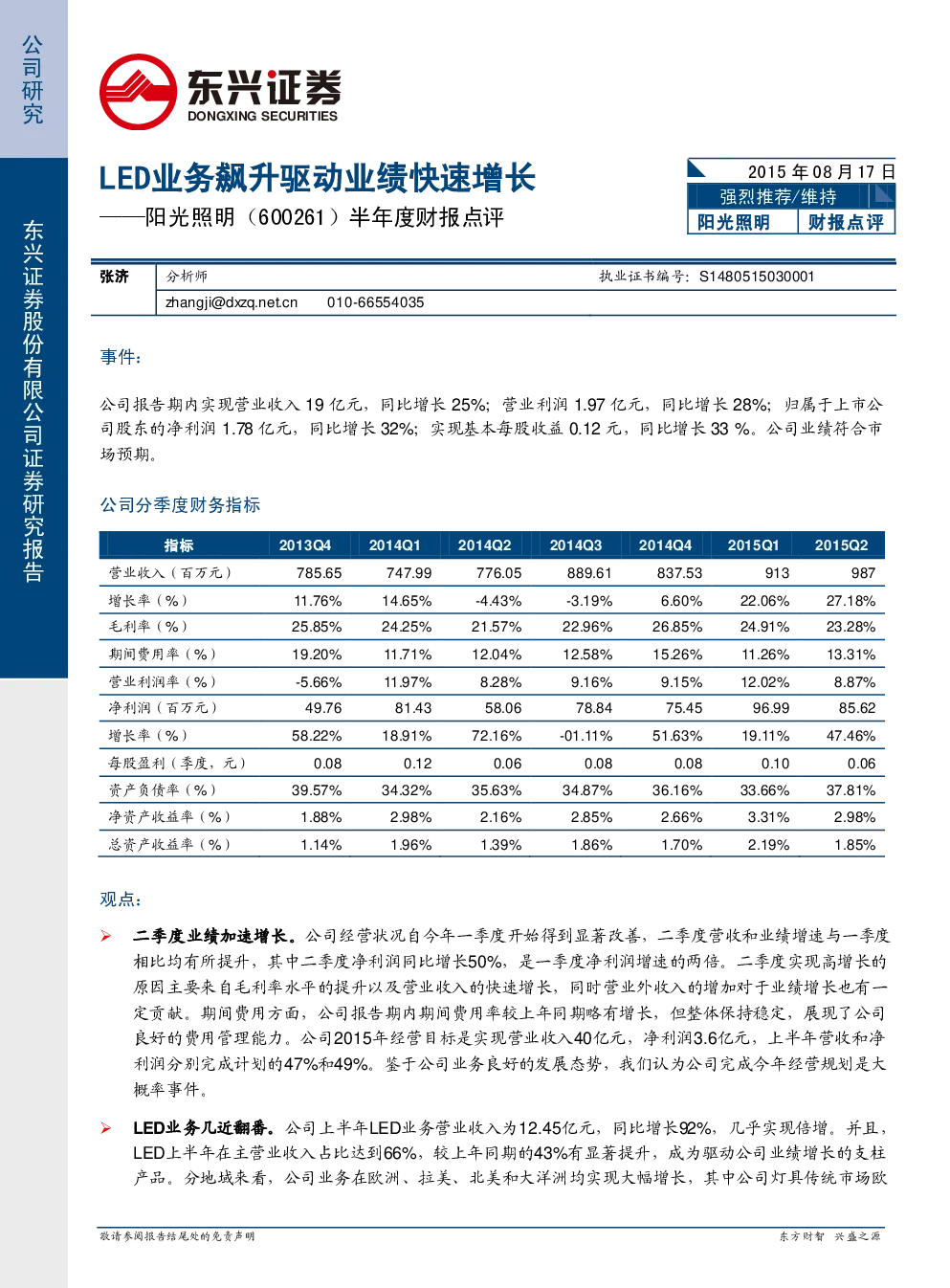
Task: Click the sidebar text 东兴证券股份有限公司证券研究报告
Action: pos(33,401)
